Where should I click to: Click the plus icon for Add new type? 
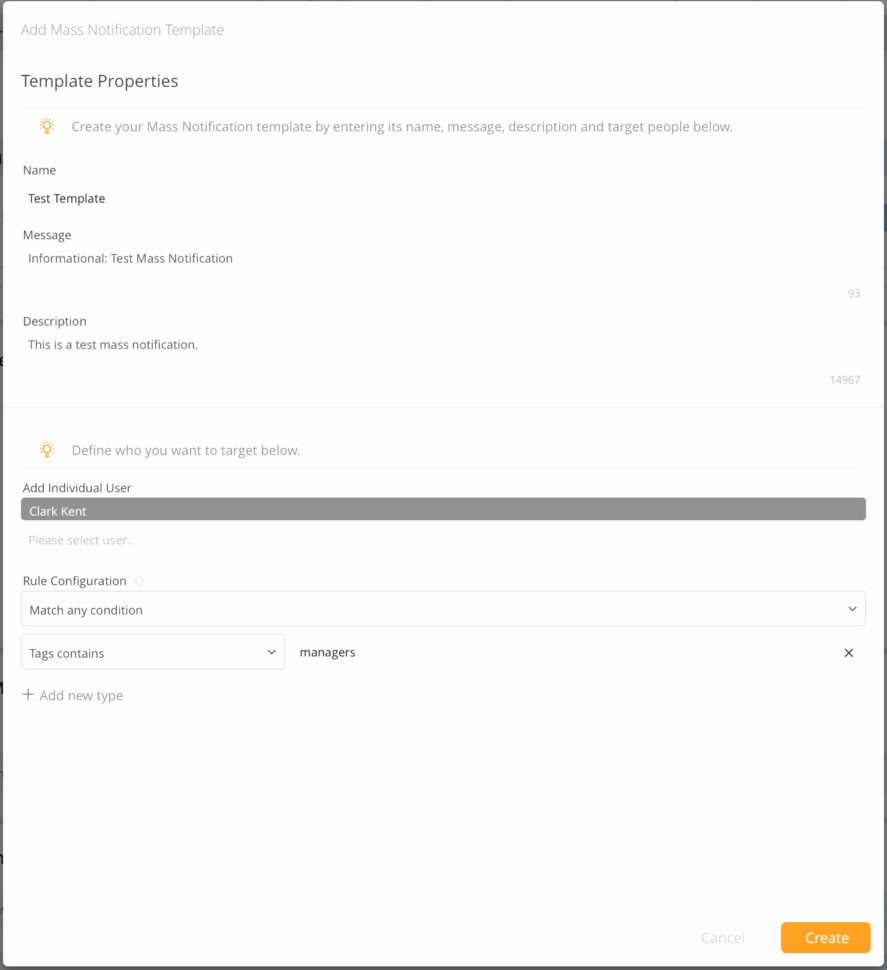(28, 695)
